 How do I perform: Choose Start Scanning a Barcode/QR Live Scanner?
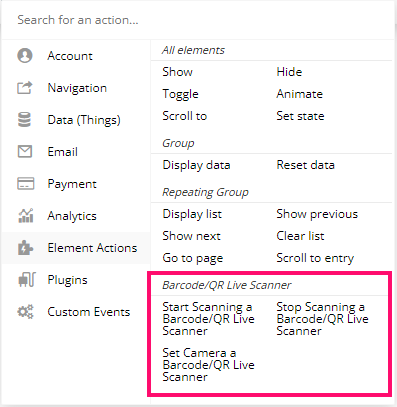point(208,319)
